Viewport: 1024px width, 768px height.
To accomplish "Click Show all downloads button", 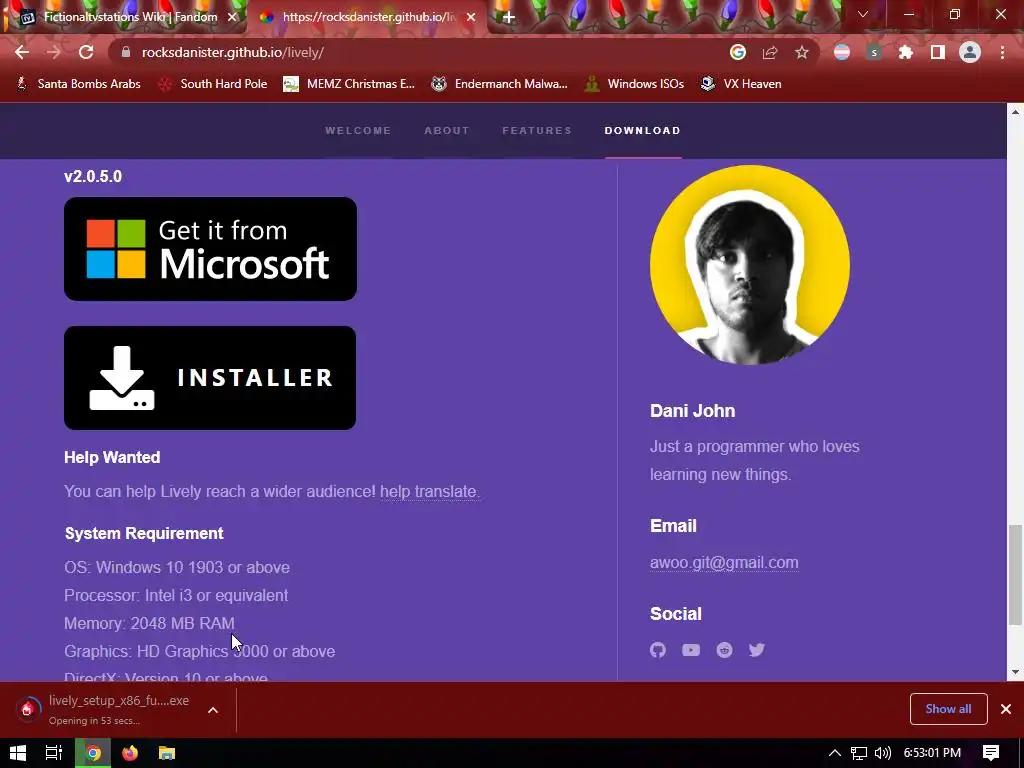I will click(x=948, y=709).
